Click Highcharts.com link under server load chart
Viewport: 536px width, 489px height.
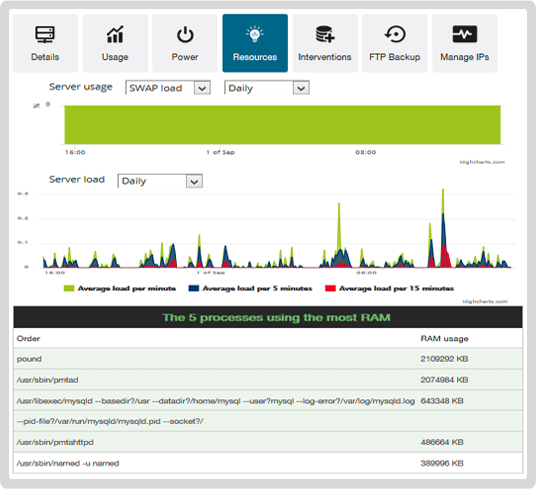tap(485, 301)
